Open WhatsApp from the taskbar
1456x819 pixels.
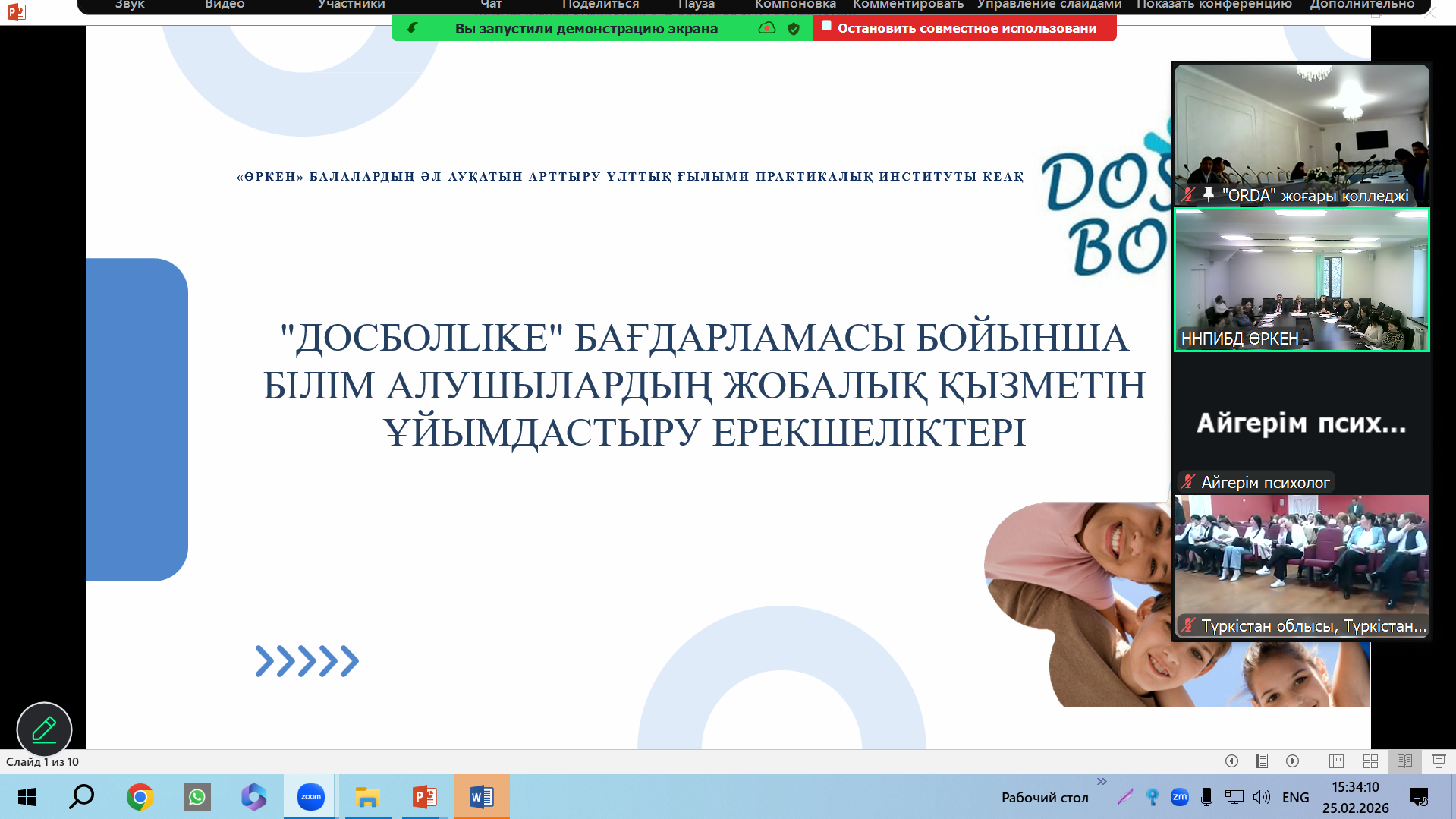pyautogui.click(x=197, y=797)
